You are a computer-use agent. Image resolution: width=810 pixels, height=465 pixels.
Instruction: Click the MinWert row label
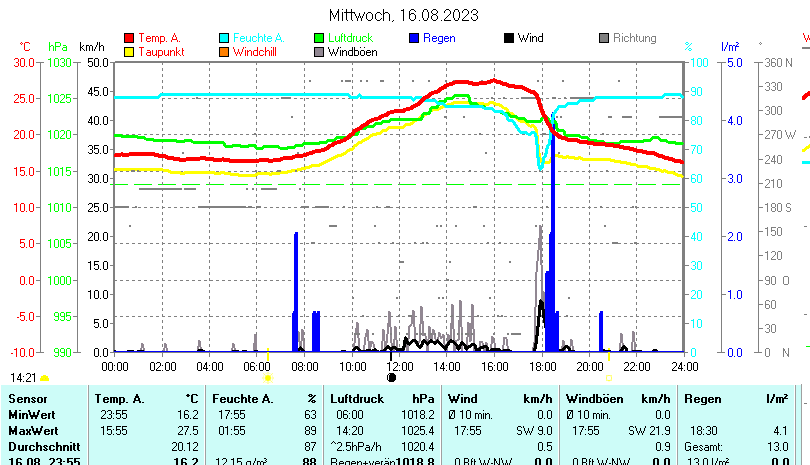32,414
